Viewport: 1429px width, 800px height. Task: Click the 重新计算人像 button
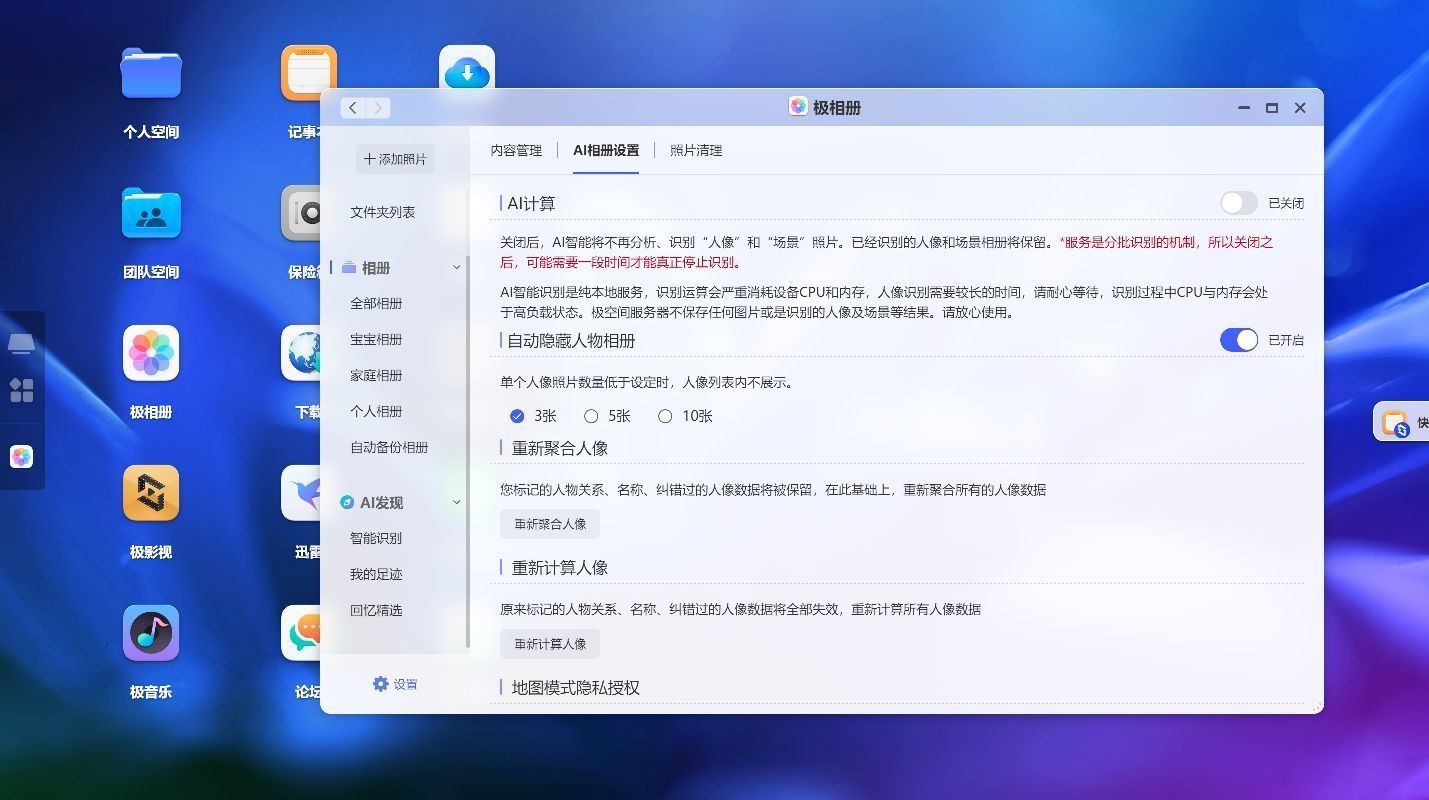pyautogui.click(x=550, y=644)
